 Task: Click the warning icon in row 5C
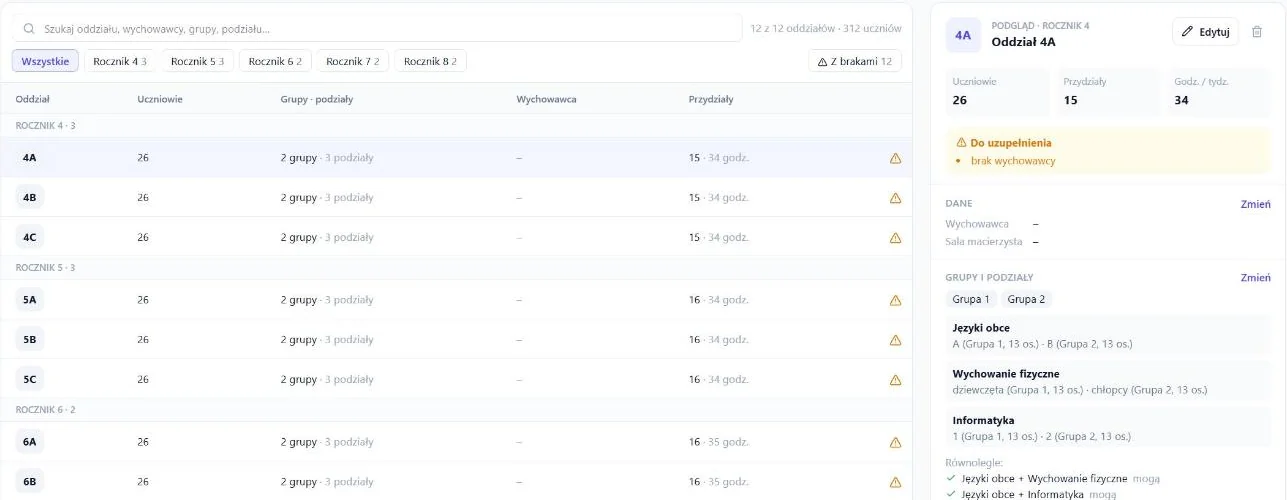(895, 380)
